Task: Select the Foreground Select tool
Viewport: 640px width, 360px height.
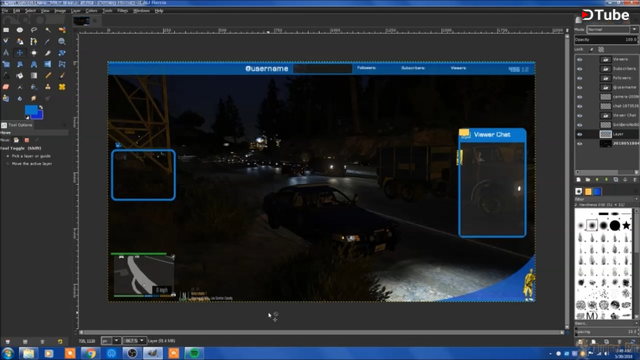Action: pyautogui.click(x=20, y=41)
